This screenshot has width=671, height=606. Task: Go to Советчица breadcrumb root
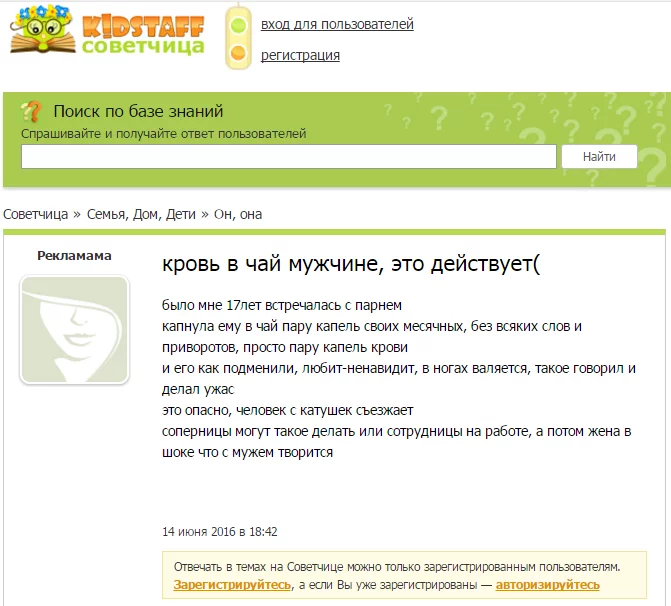tap(36, 214)
